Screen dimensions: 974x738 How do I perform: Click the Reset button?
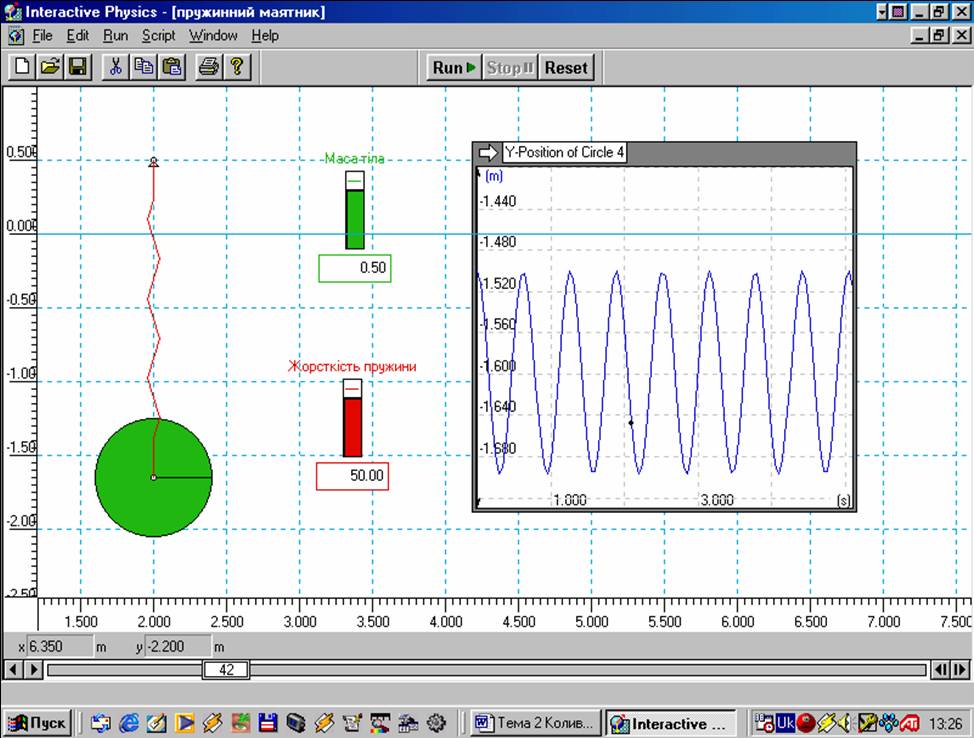pos(566,67)
